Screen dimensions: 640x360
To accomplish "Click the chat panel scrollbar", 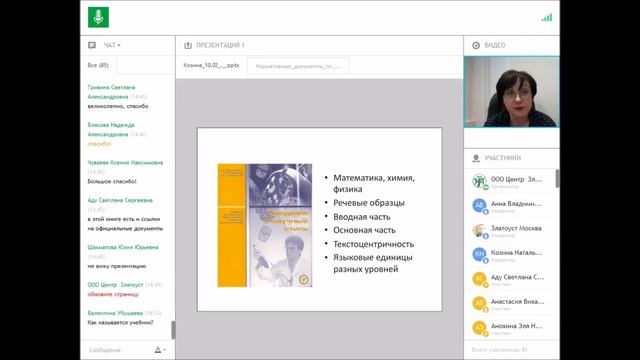I will click(x=173, y=329).
